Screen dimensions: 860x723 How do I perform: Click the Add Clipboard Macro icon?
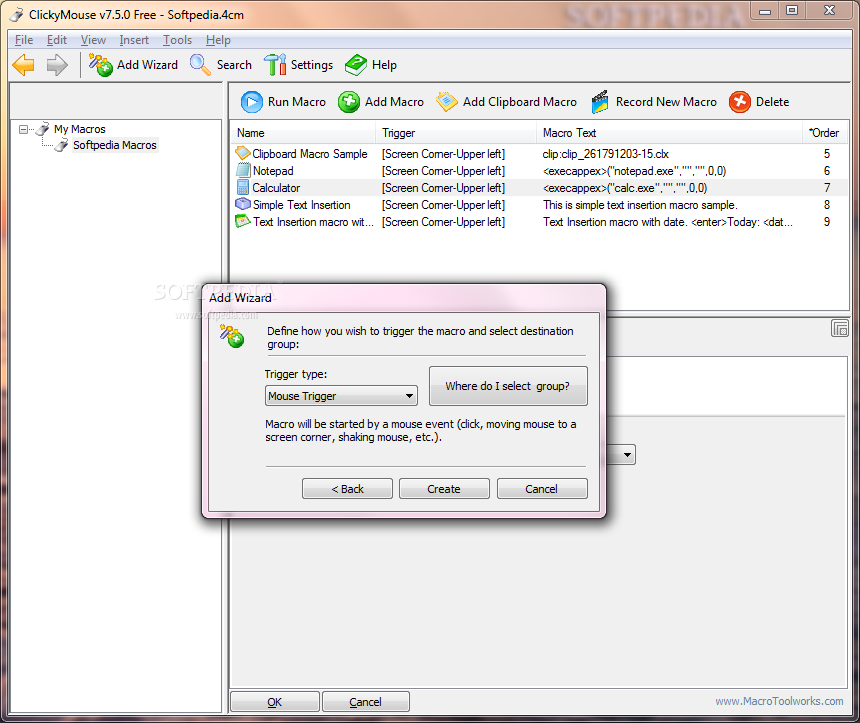[x=446, y=102]
